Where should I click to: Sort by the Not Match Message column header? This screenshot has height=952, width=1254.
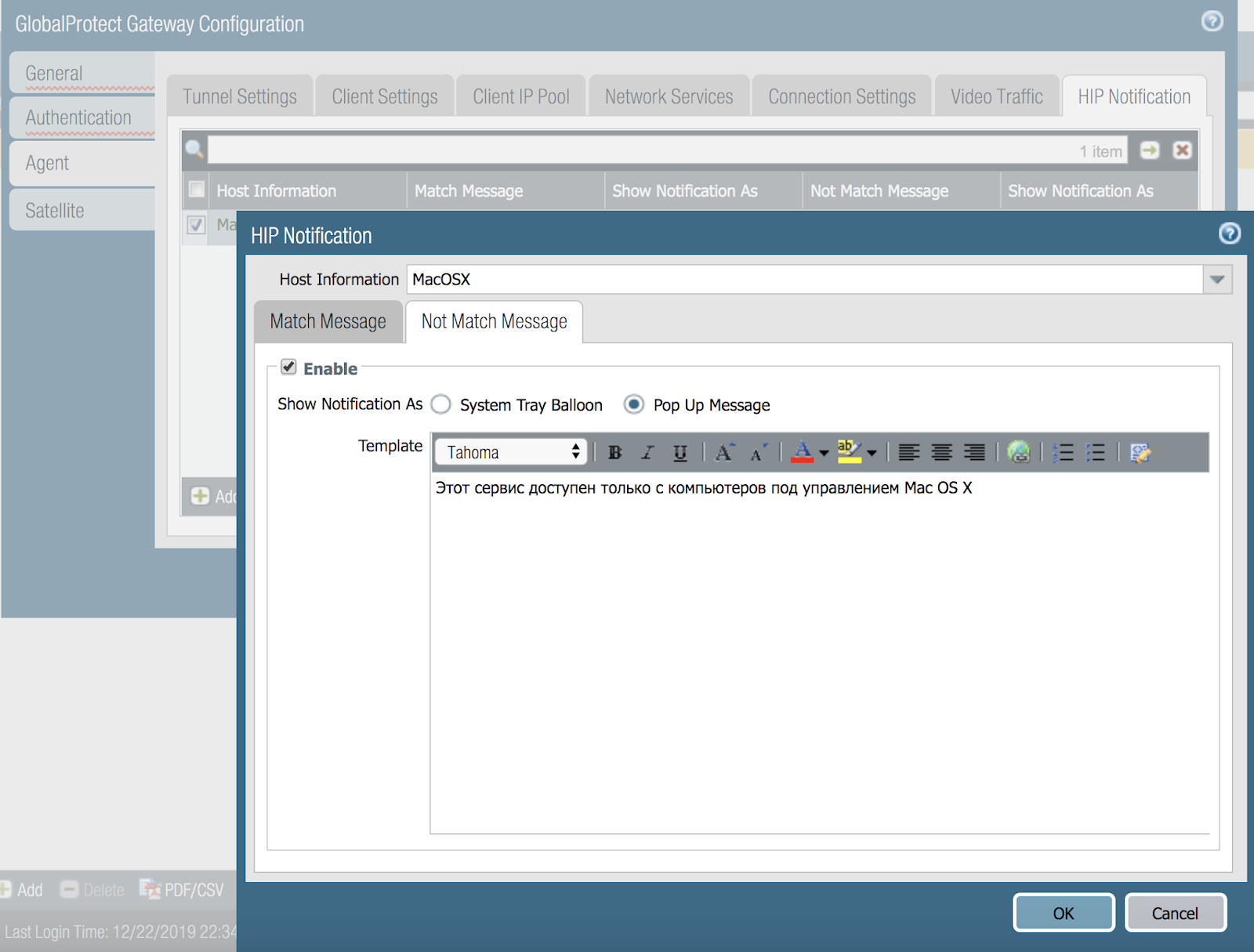901,190
